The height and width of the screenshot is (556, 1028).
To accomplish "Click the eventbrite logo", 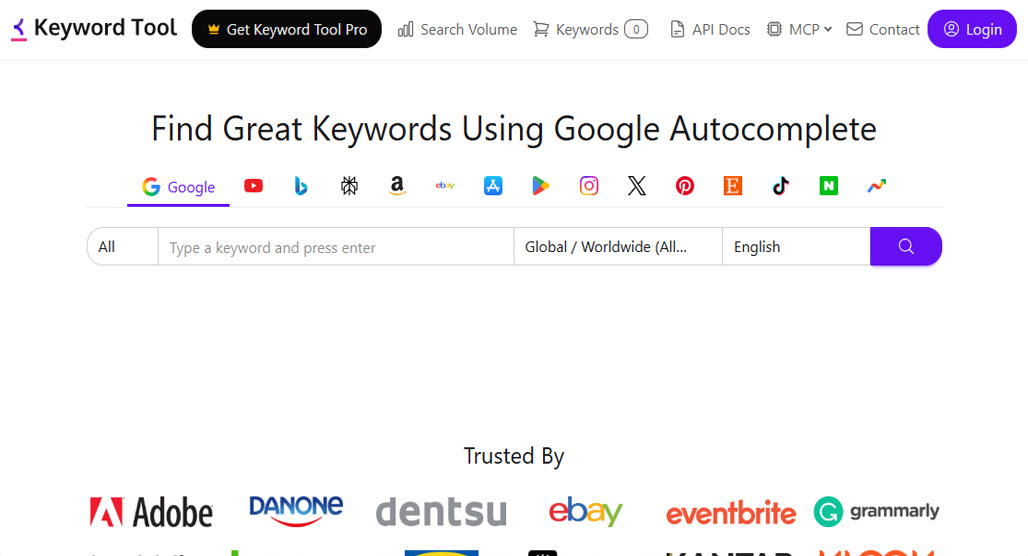I will pos(731,513).
